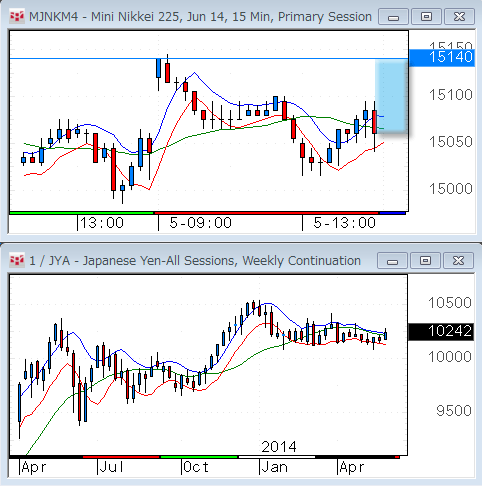Maximize the Japanese Yen chart window
This screenshot has width=482, height=486.
[425, 260]
